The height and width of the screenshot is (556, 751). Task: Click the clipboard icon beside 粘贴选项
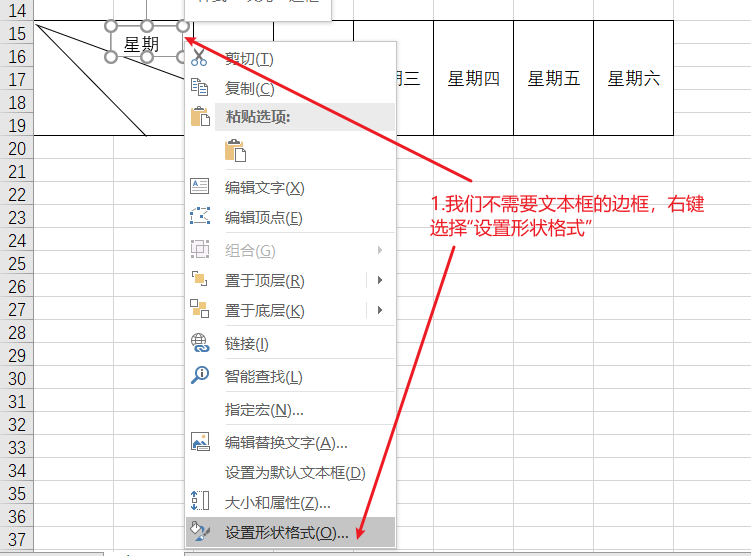pos(200,116)
